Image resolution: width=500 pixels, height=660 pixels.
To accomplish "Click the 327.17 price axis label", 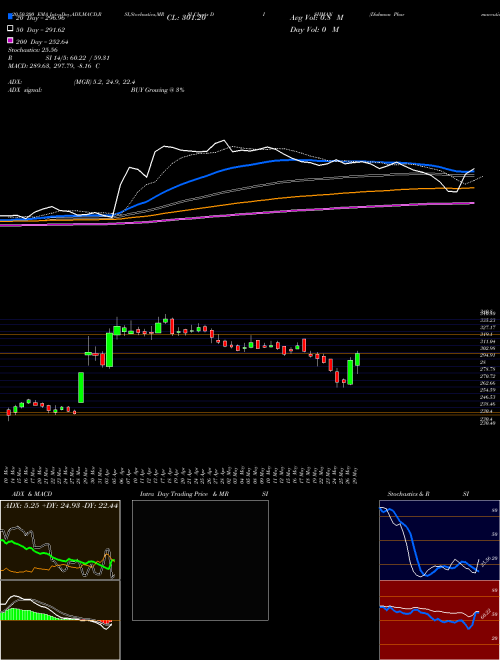I will [x=489, y=327].
